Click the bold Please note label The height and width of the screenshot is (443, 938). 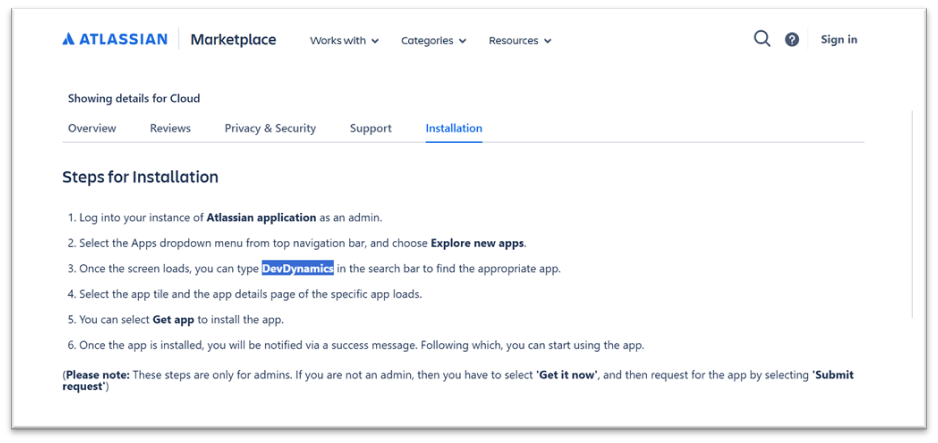(98, 375)
